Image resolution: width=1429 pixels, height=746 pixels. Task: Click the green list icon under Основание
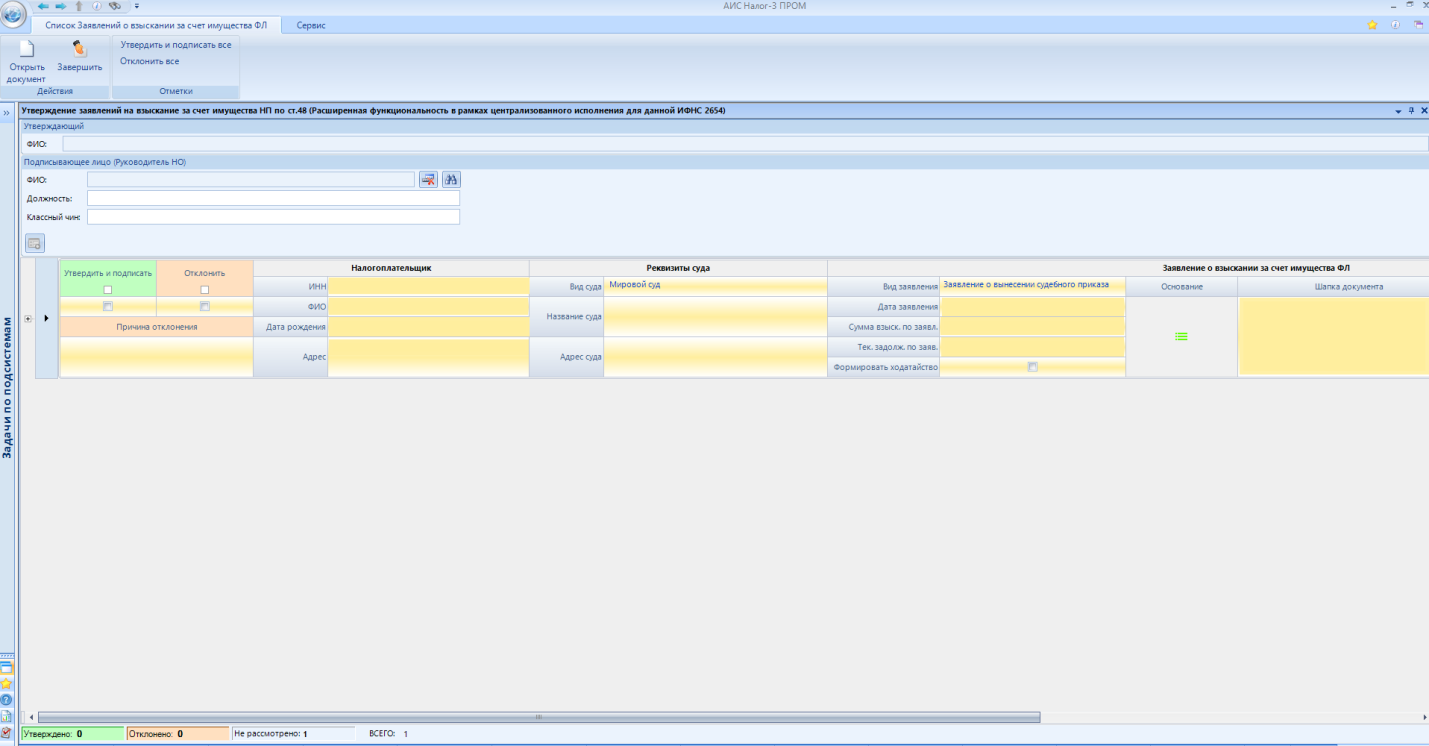click(x=1181, y=337)
